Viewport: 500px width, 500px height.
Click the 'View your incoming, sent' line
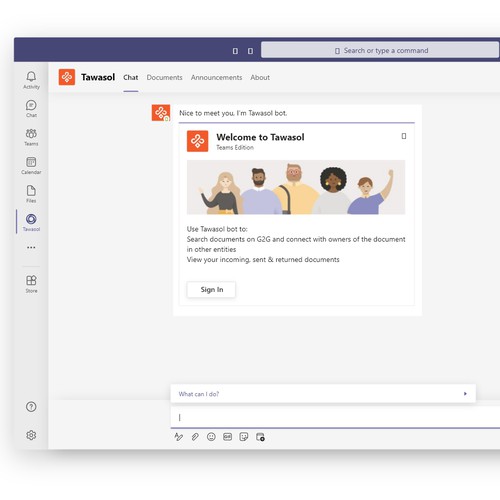(263, 260)
